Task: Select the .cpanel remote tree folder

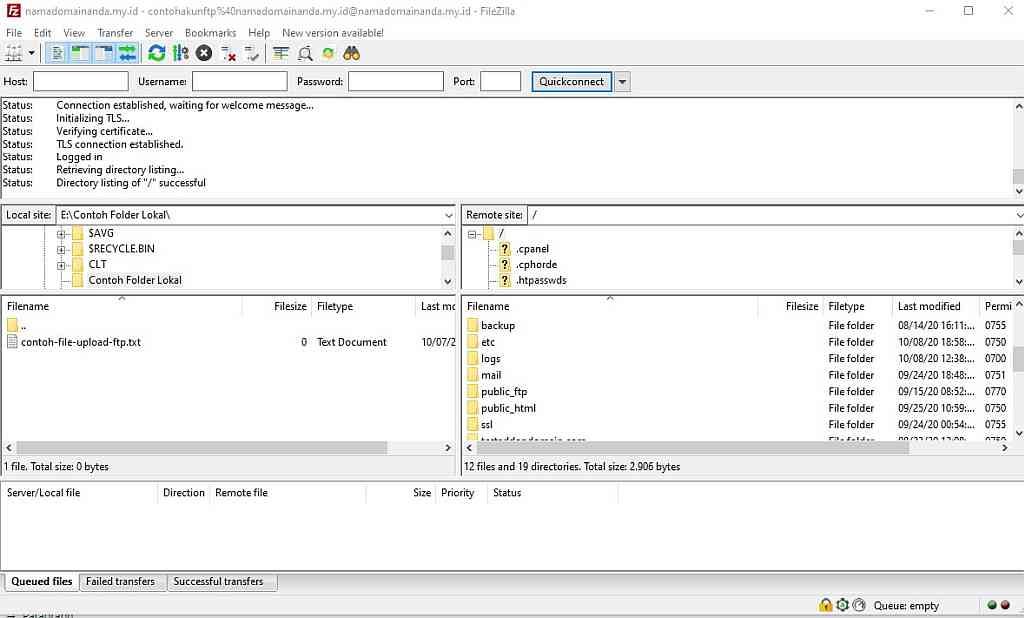Action: (x=532, y=249)
